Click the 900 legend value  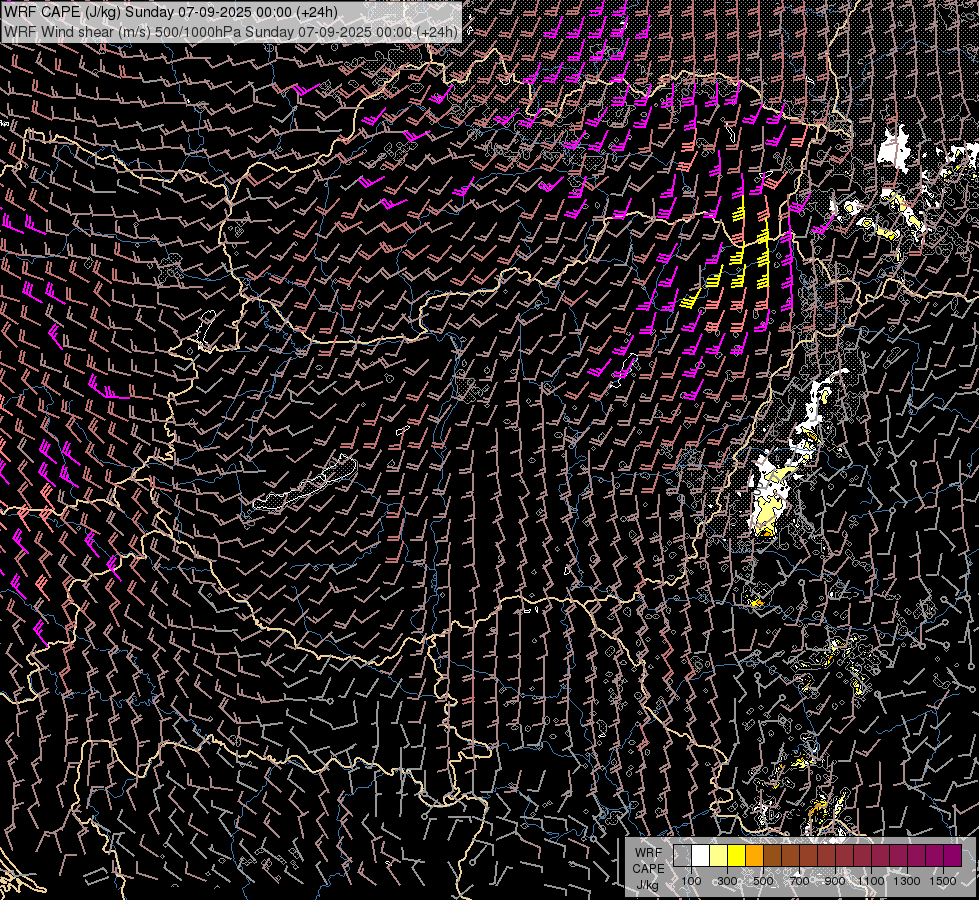pos(835,881)
